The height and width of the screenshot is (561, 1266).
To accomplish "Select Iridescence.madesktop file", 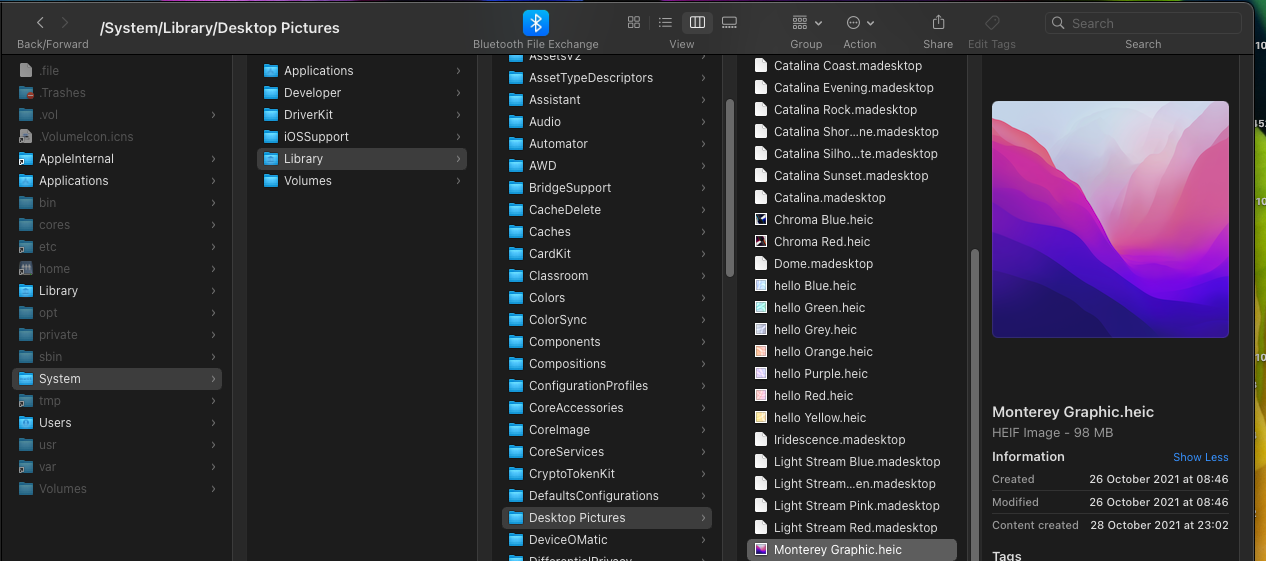I will click(x=852, y=440).
